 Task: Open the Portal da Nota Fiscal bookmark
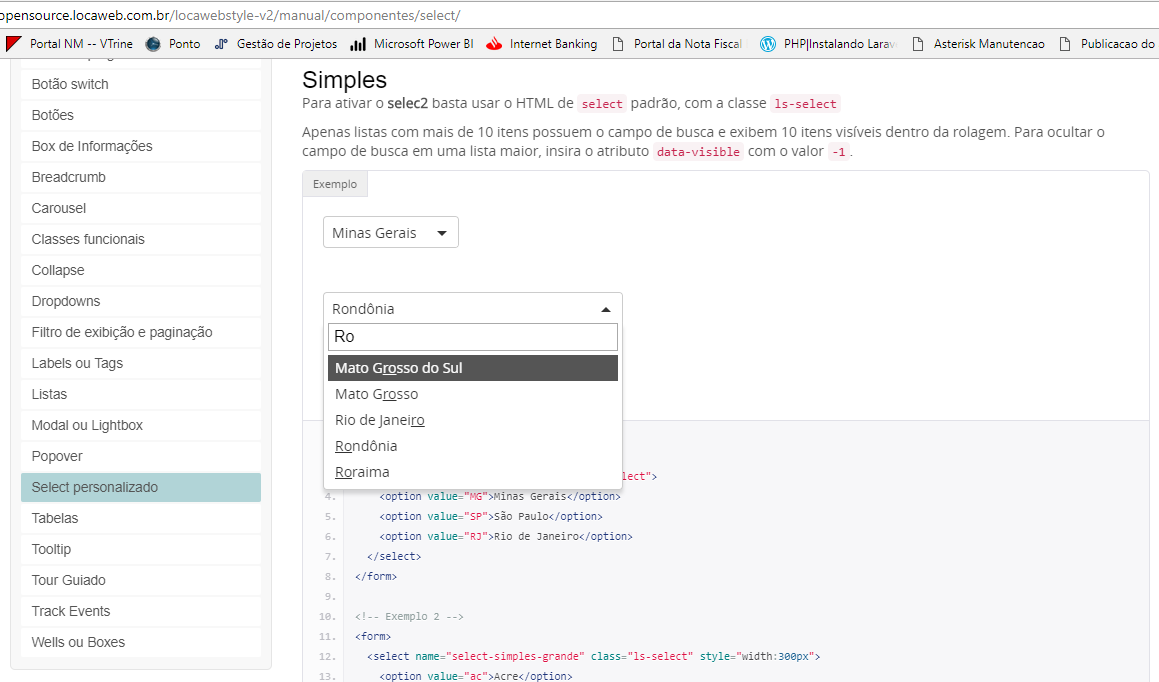pyautogui.click(x=677, y=44)
